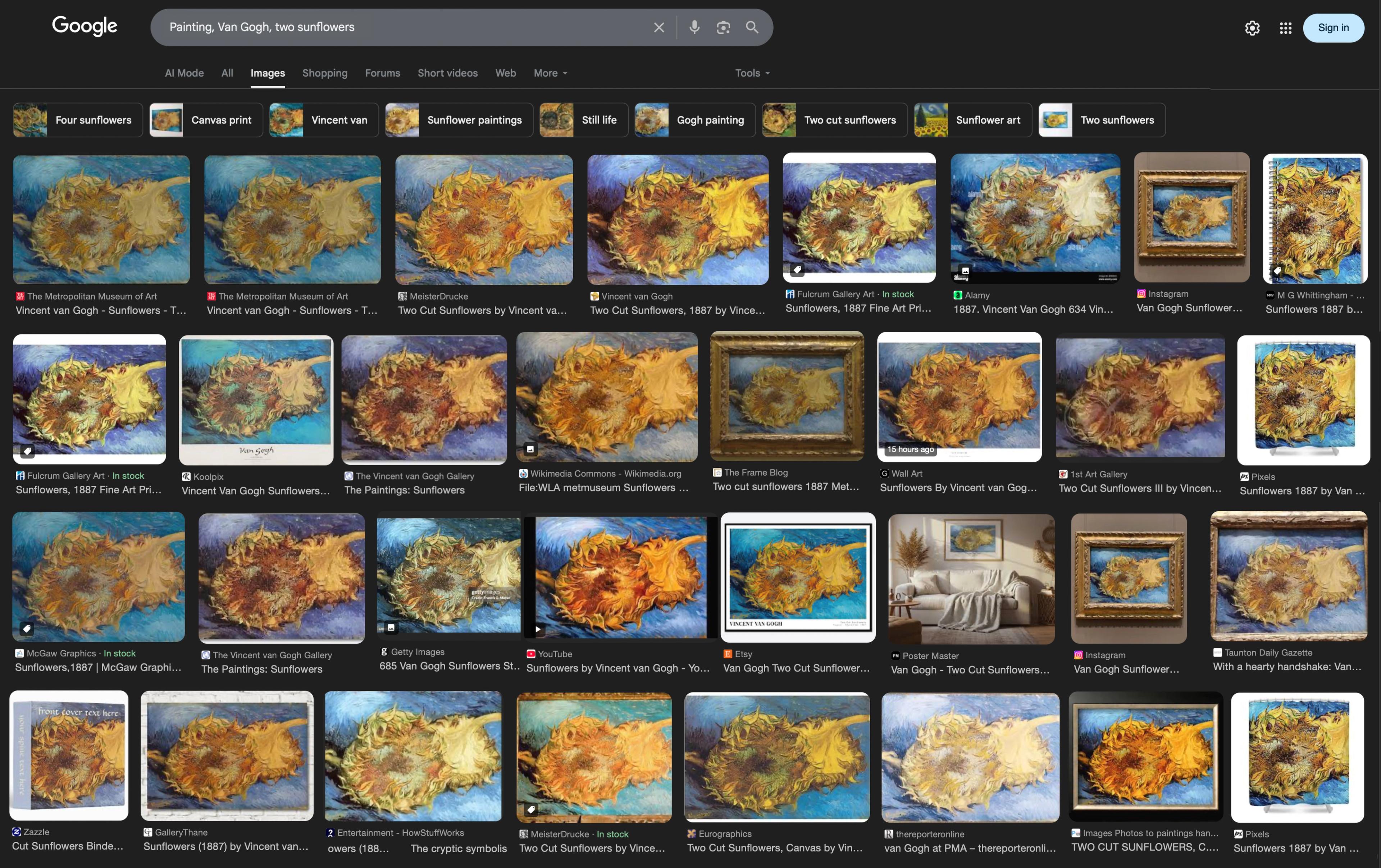This screenshot has width=1381, height=868.
Task: Open the Taunton Daily Gazette framed painting image
Action: click(x=1289, y=576)
